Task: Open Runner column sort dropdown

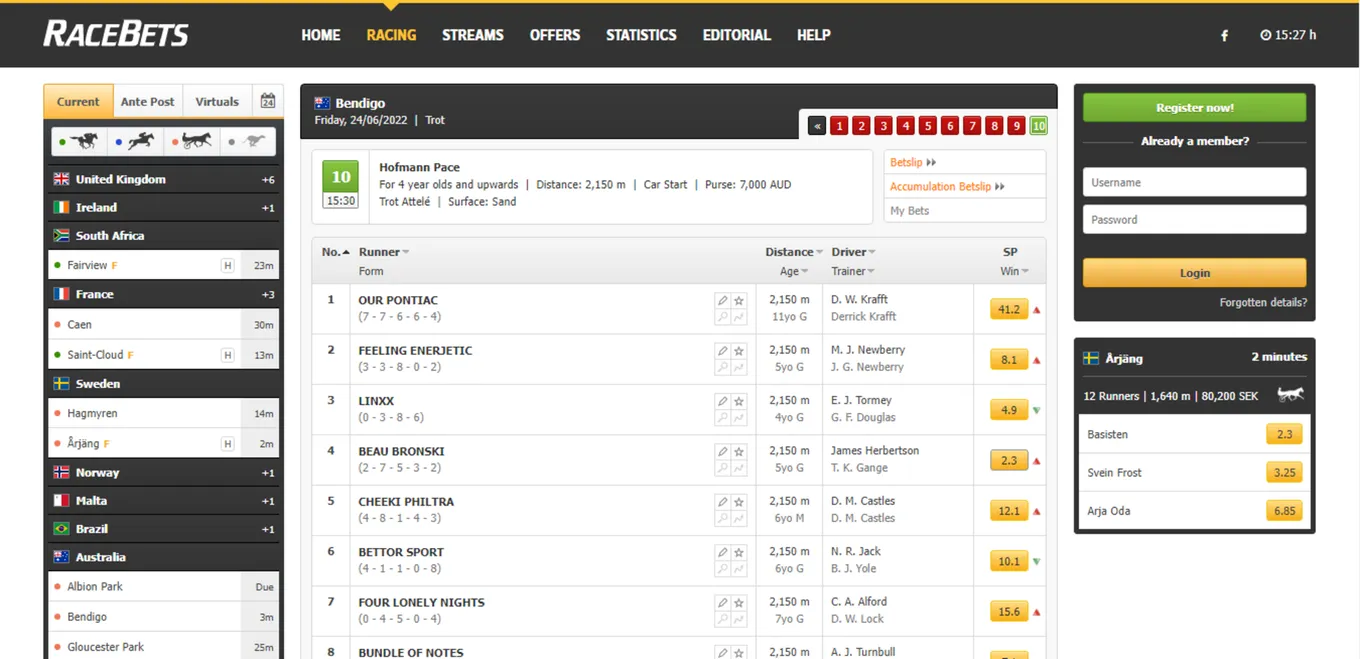Action: coord(405,252)
